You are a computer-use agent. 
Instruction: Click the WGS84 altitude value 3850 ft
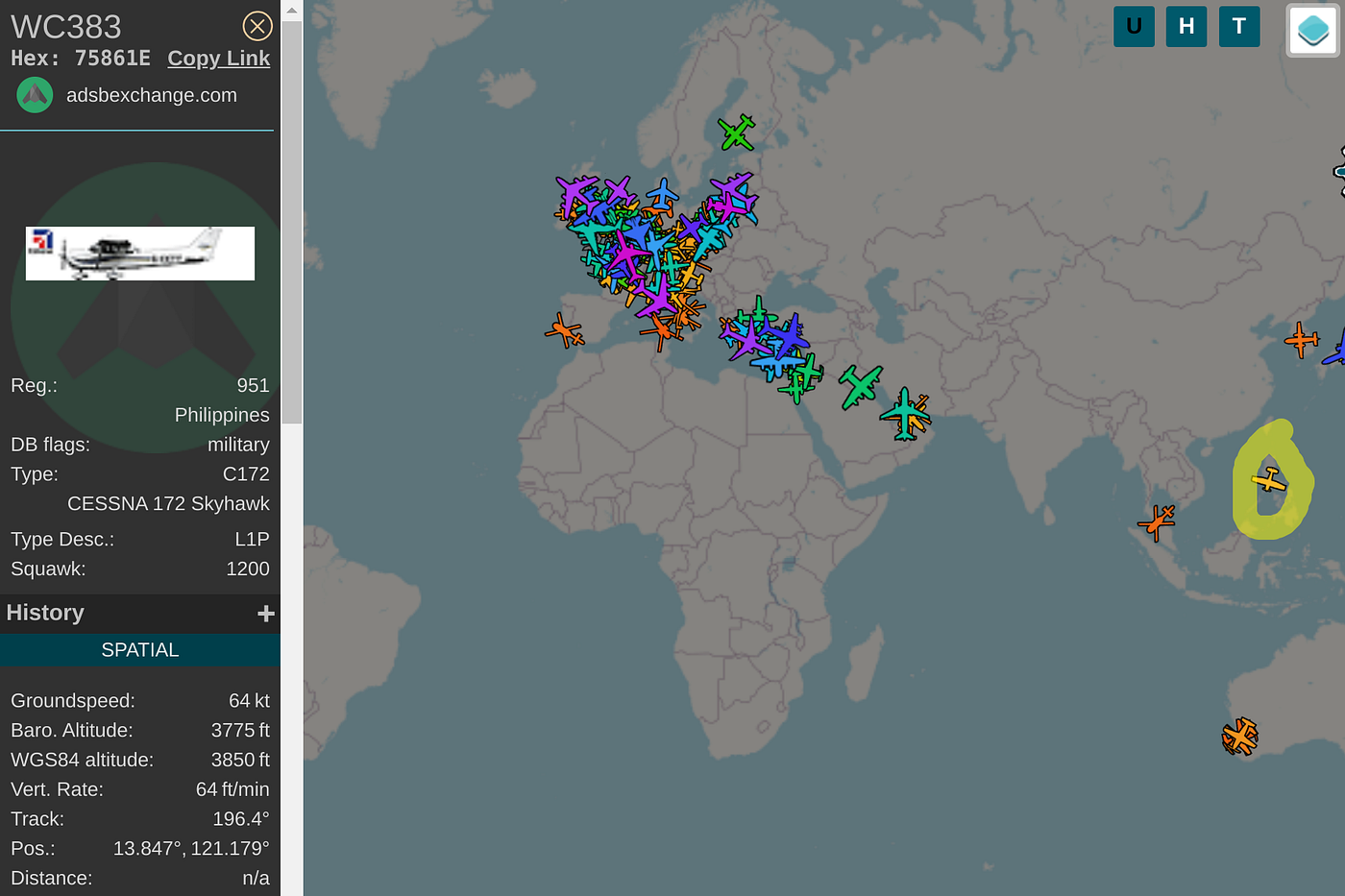[x=240, y=761]
